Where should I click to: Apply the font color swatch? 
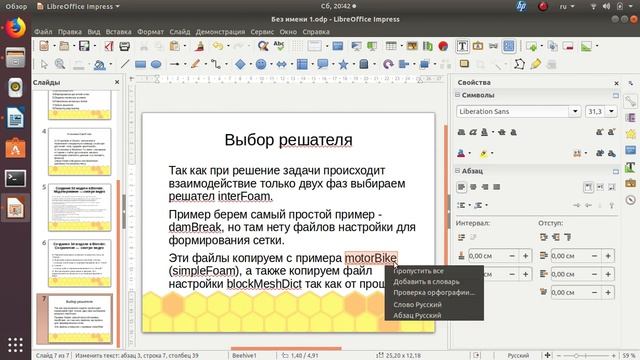[461, 154]
